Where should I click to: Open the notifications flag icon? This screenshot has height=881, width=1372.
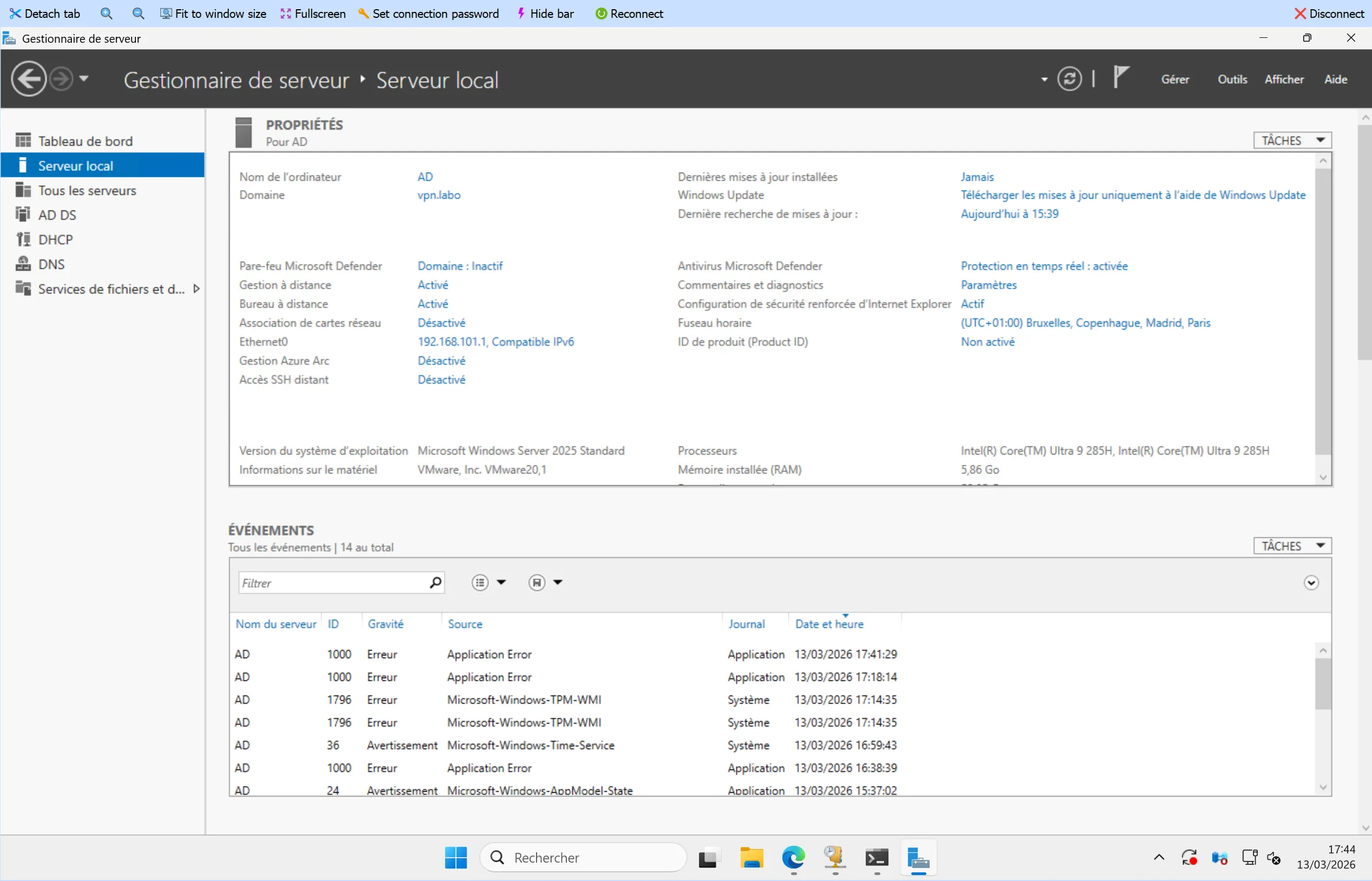pos(1120,77)
